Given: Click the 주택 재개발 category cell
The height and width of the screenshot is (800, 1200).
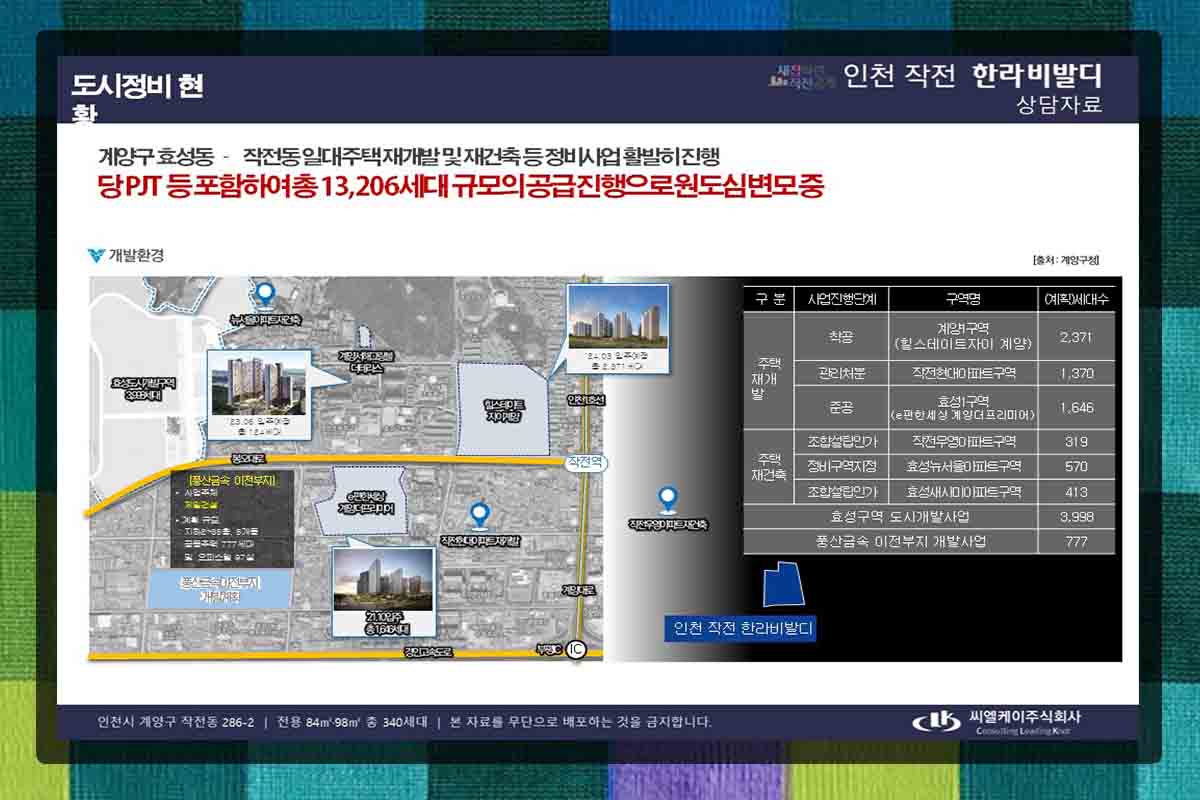Looking at the screenshot, I should [769, 371].
